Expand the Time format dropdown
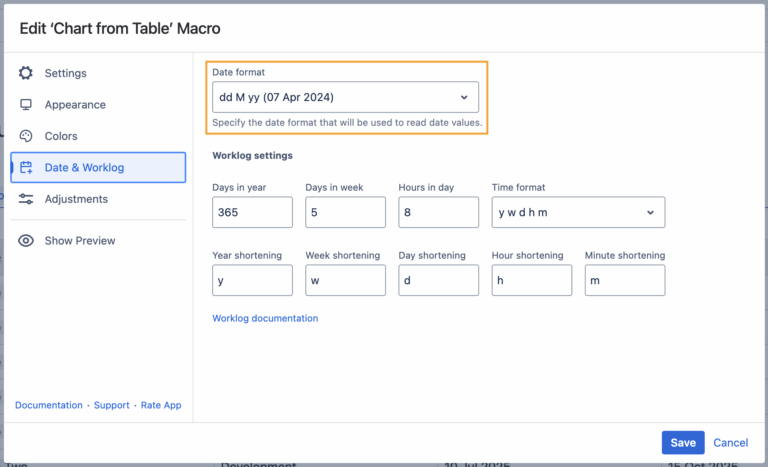 [578, 212]
